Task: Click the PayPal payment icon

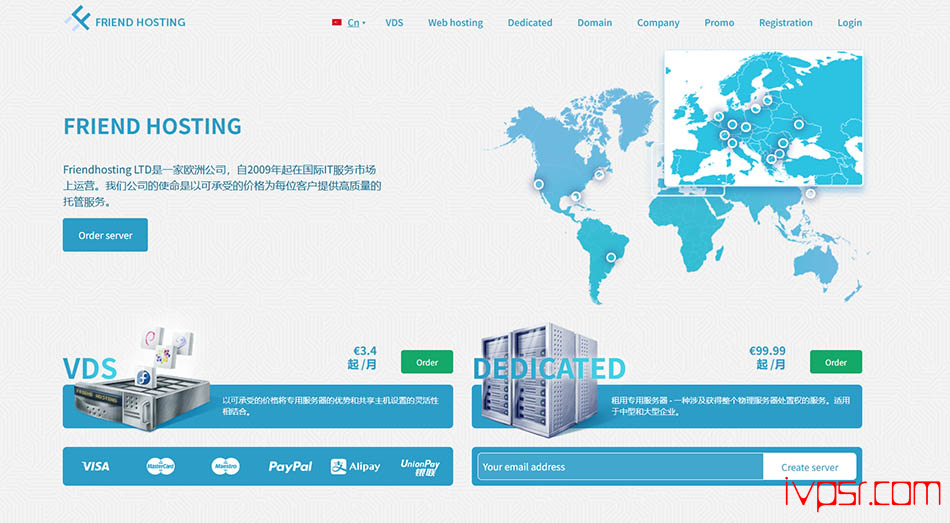Action: [x=290, y=466]
